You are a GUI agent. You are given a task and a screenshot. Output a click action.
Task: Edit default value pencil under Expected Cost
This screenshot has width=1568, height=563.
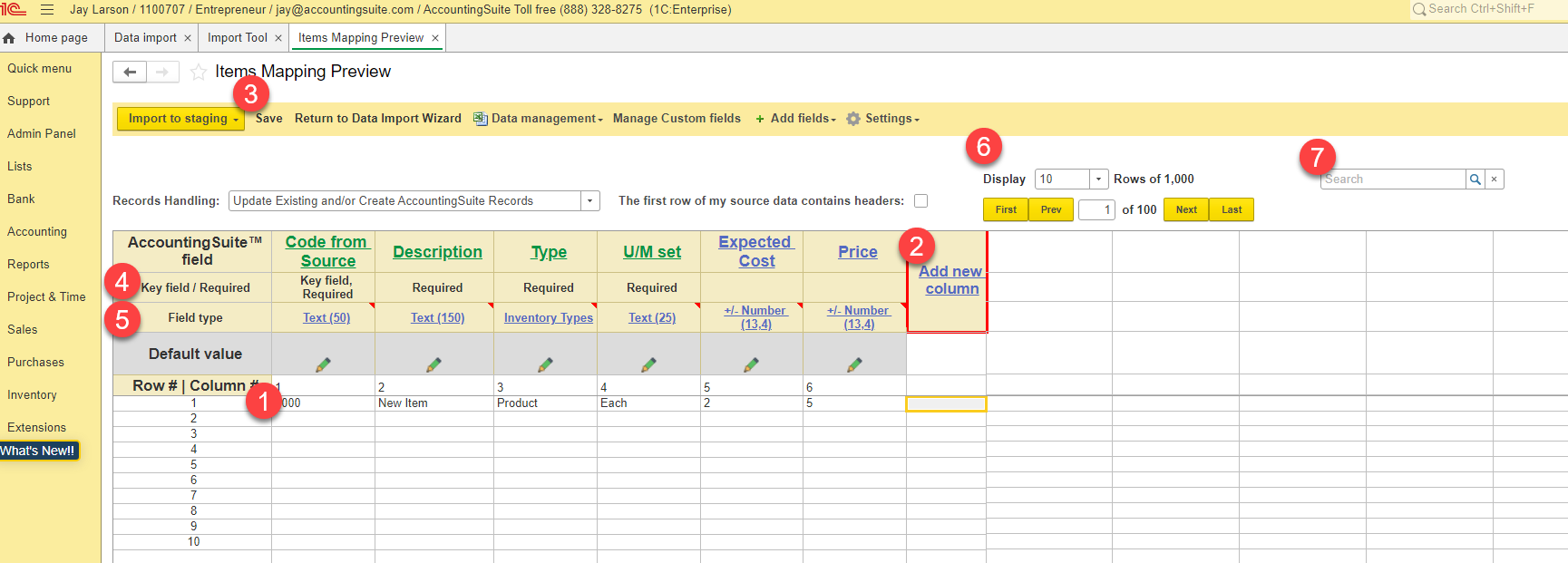pyautogui.click(x=751, y=364)
